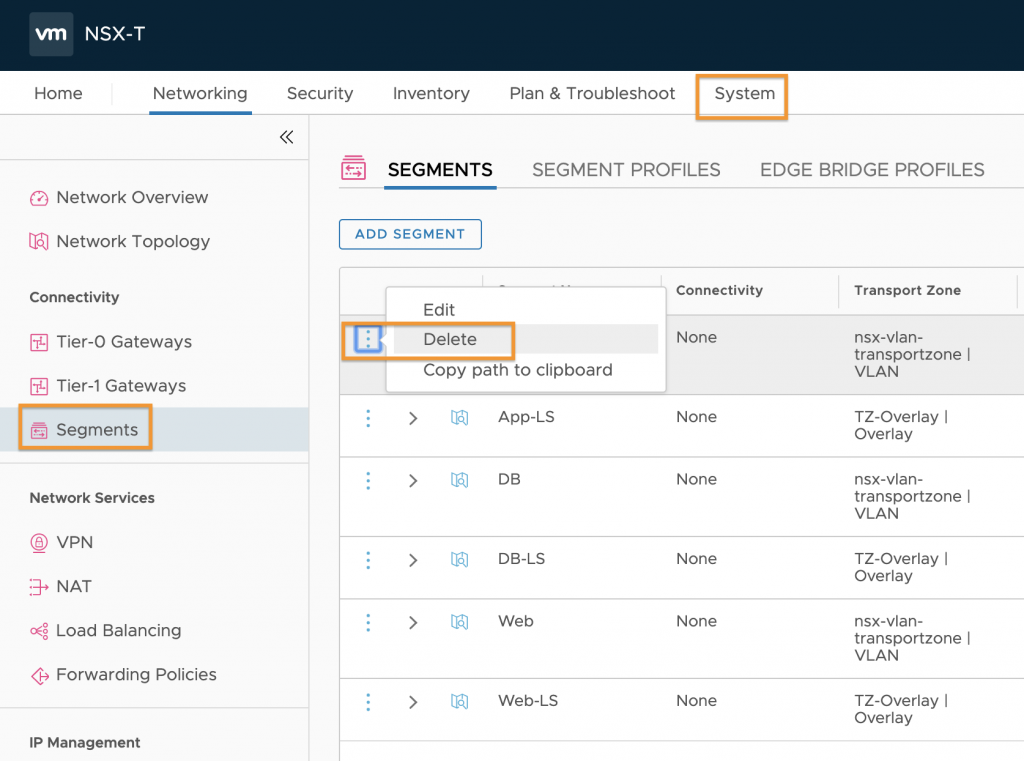Screen dimensions: 1024x761
Task: View topology for Web segment
Action: (460, 622)
